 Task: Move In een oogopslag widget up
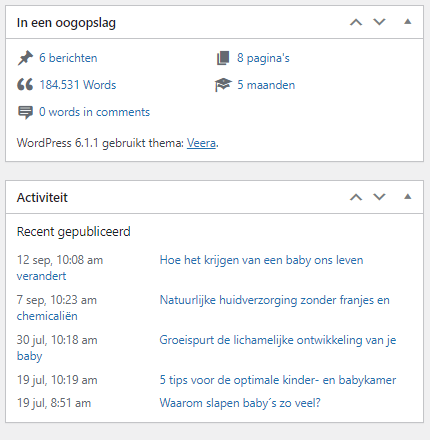[x=356, y=22]
